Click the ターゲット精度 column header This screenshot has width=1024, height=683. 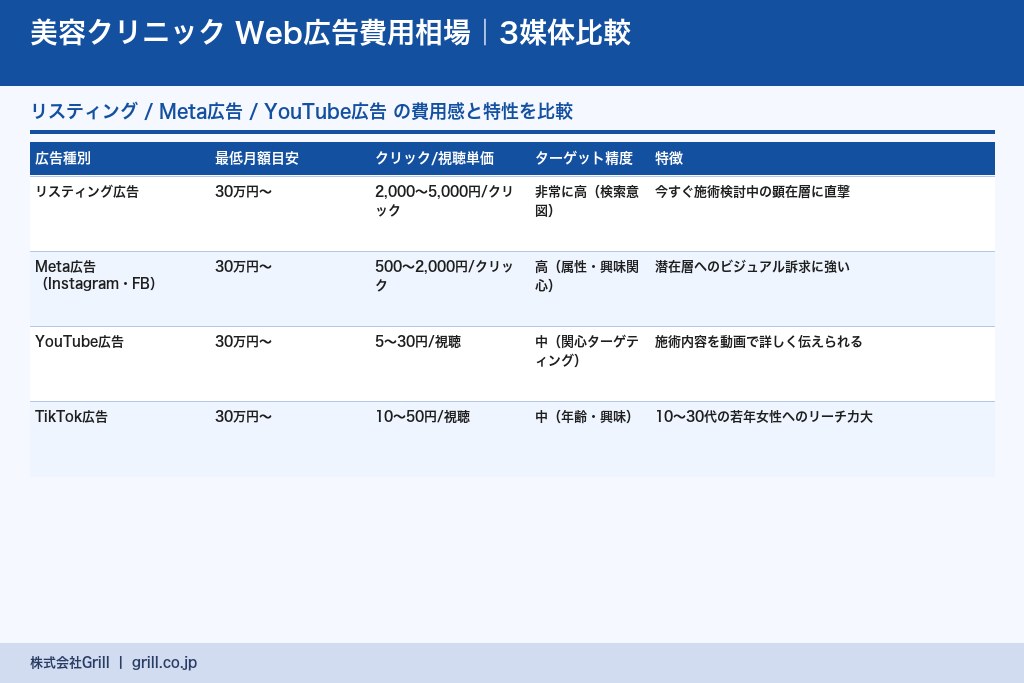[x=583, y=158]
